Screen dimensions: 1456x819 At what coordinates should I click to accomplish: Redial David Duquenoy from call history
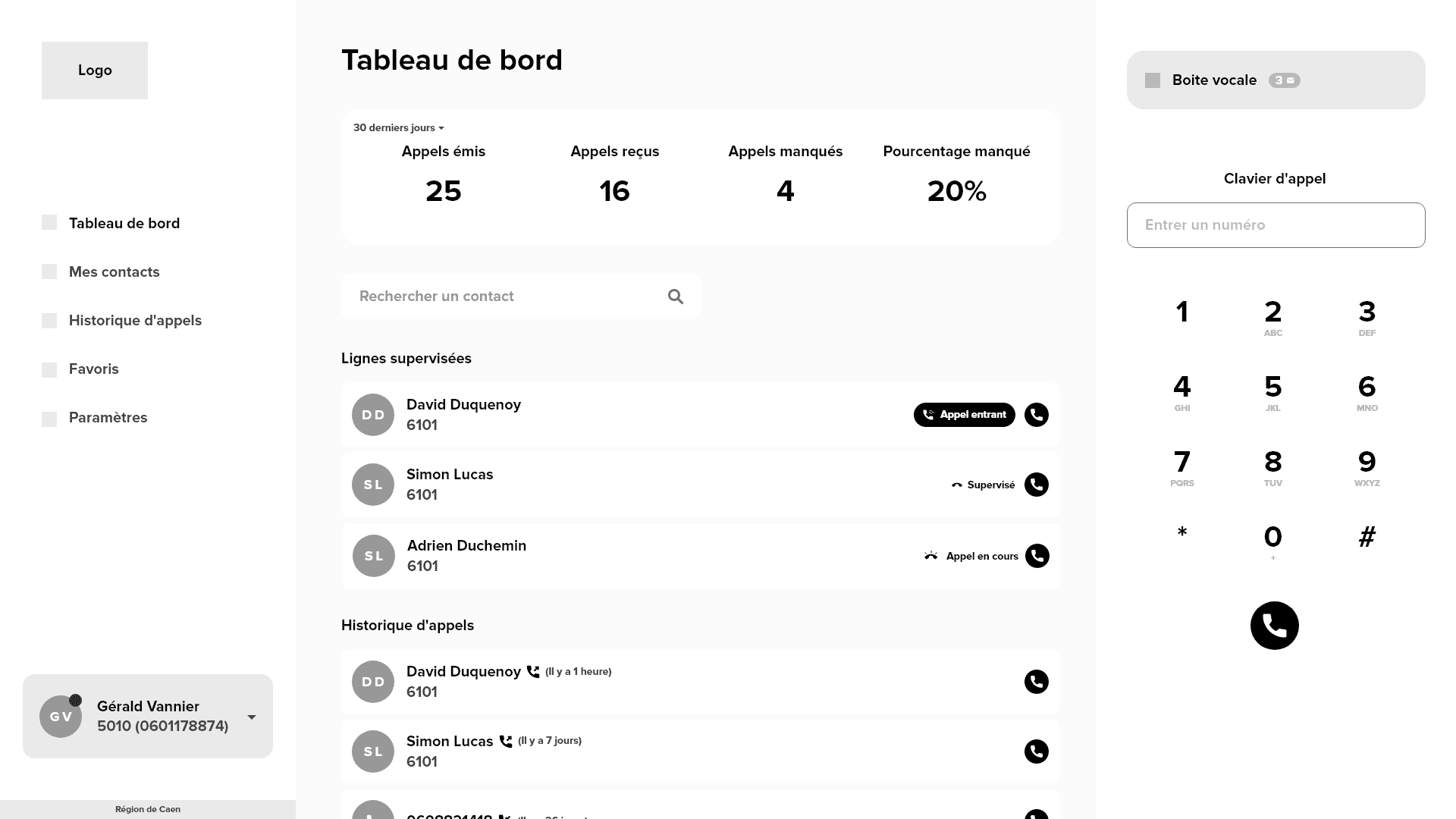click(x=1036, y=682)
